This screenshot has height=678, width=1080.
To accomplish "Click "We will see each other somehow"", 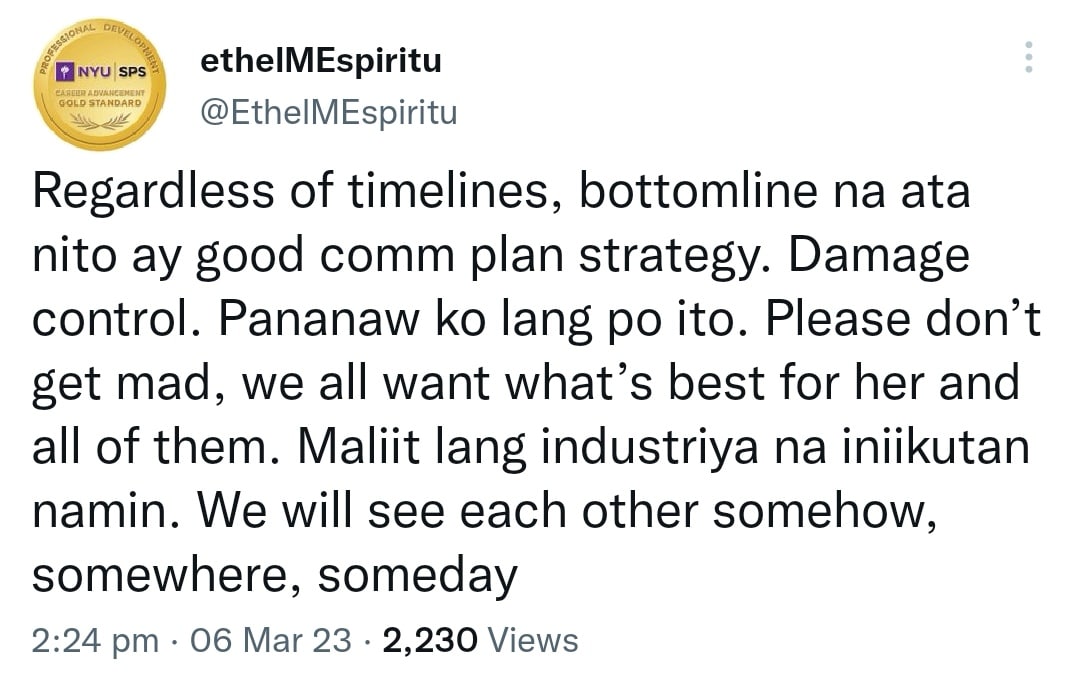I will point(571,511).
